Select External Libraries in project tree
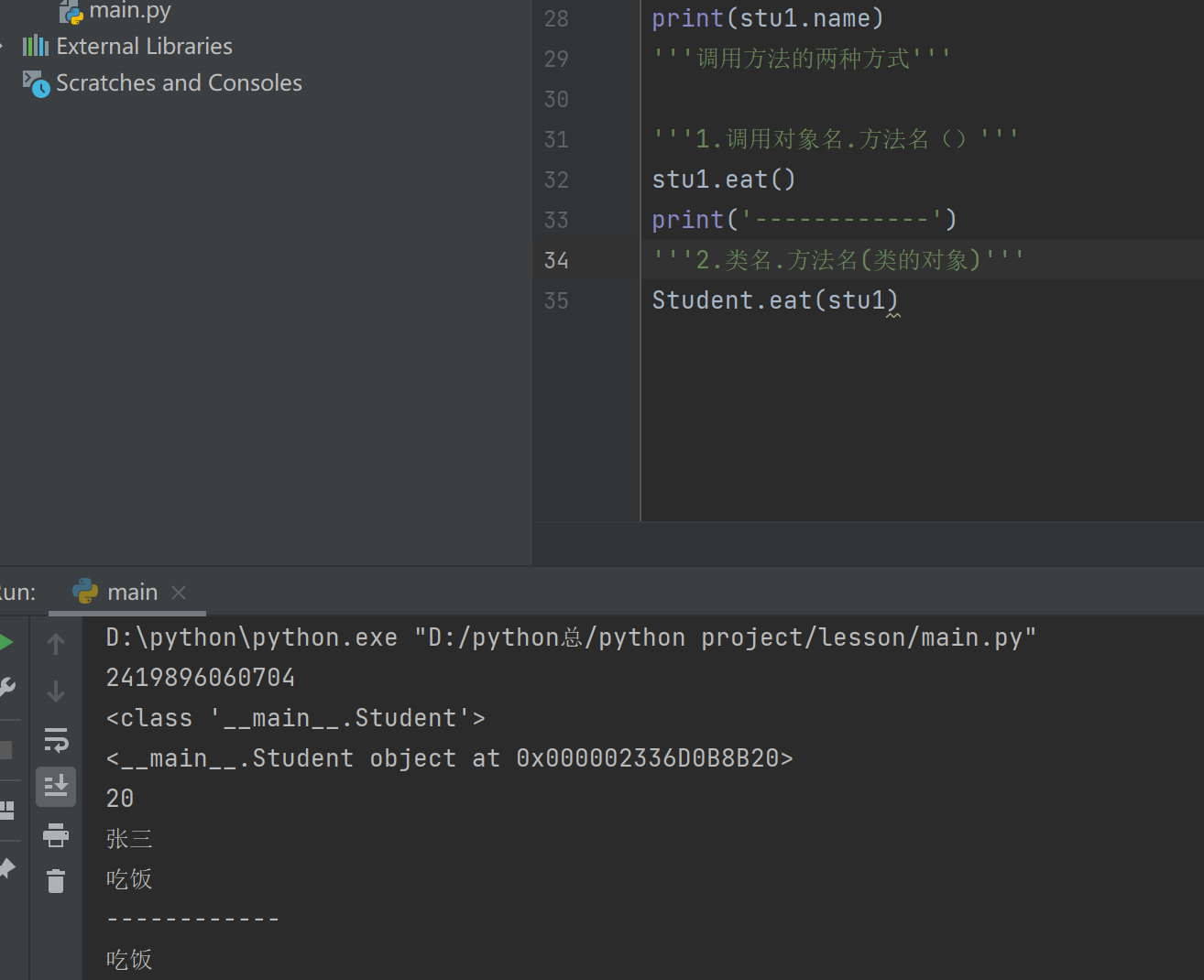This screenshot has width=1204, height=980. 144,46
